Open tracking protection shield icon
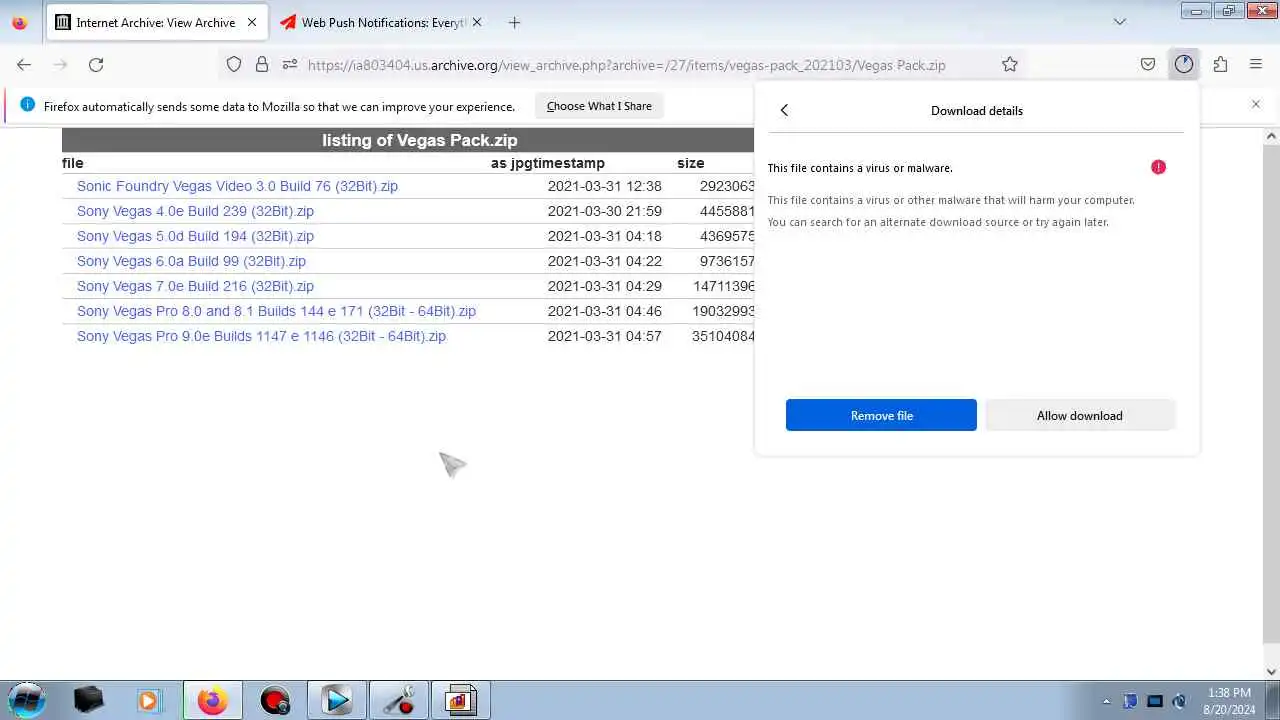This screenshot has width=1280, height=720. pos(234,64)
